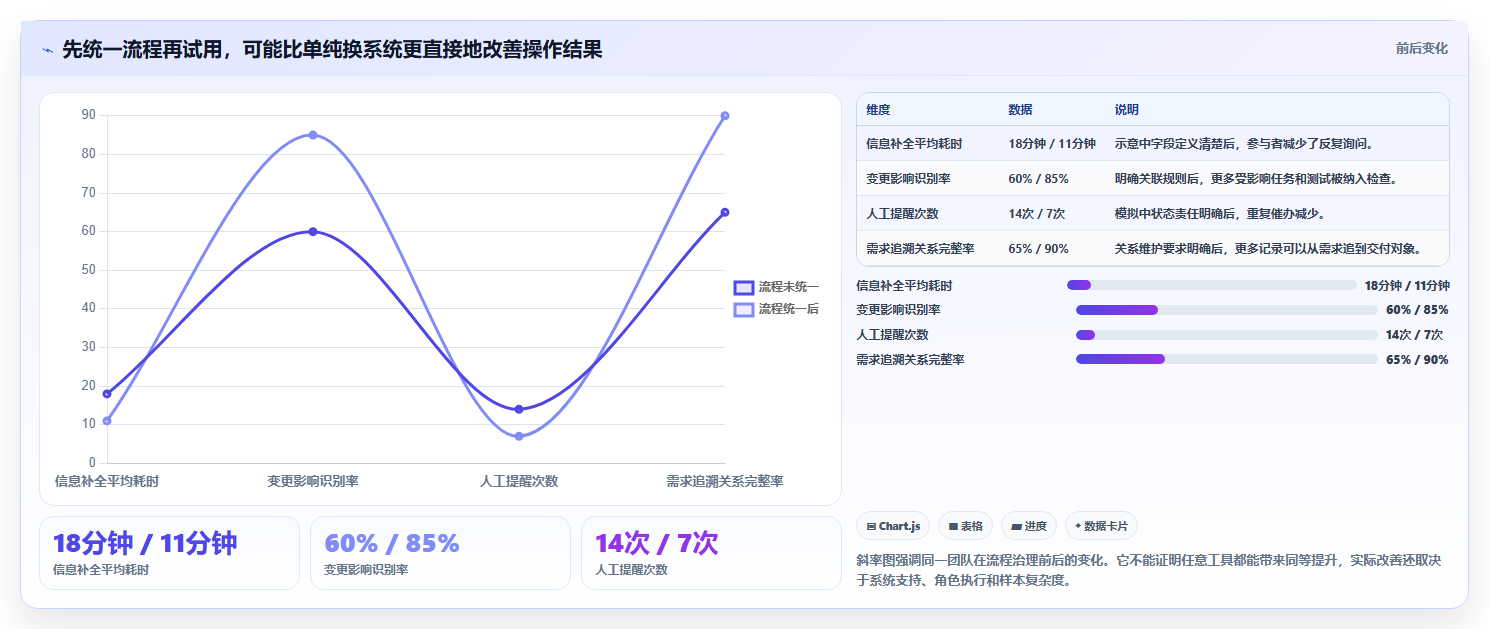Viewport: 1489px width, 629px height.
Task: Click the 信息补全平均耗时 x-axis label on the chart
Action: point(107,482)
